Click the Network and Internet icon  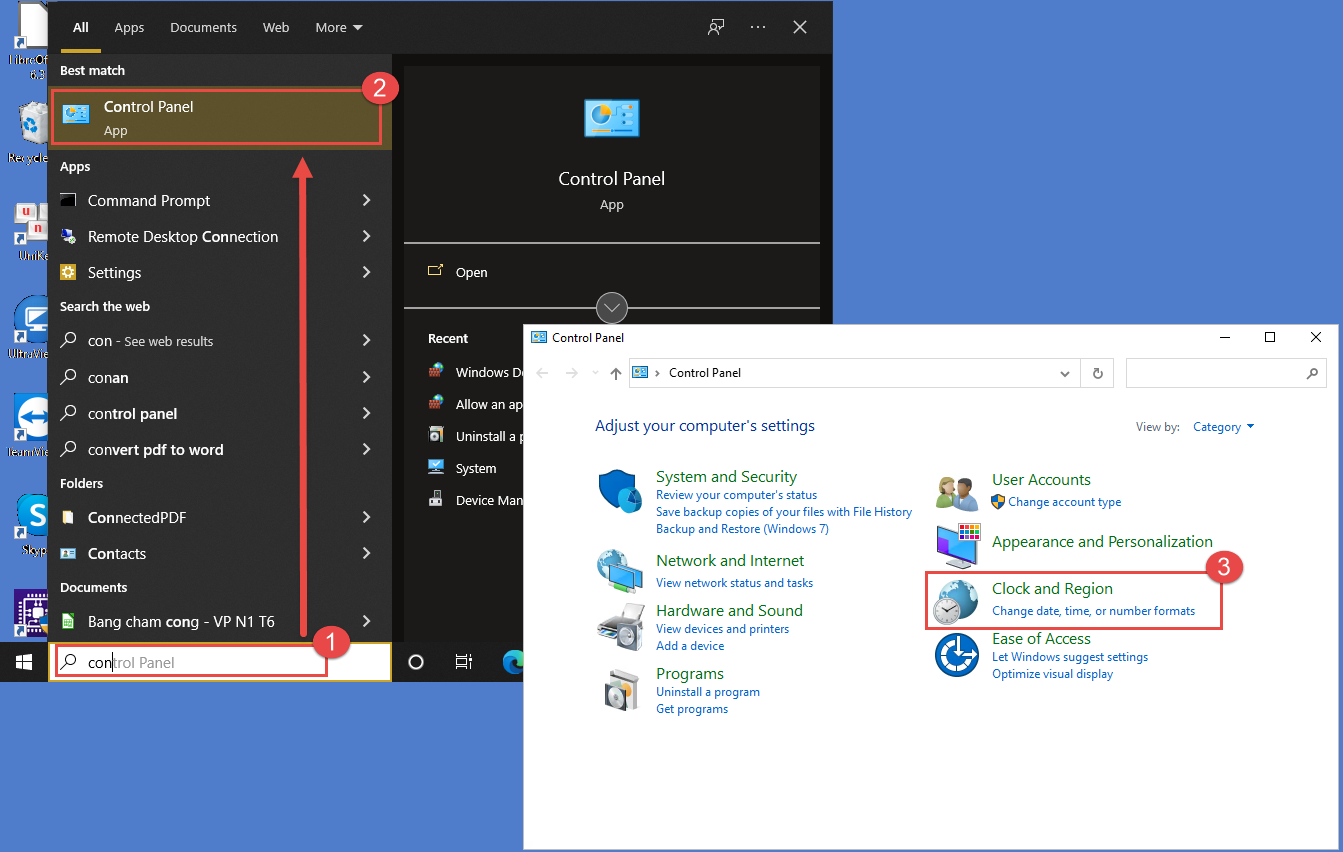[x=620, y=570]
